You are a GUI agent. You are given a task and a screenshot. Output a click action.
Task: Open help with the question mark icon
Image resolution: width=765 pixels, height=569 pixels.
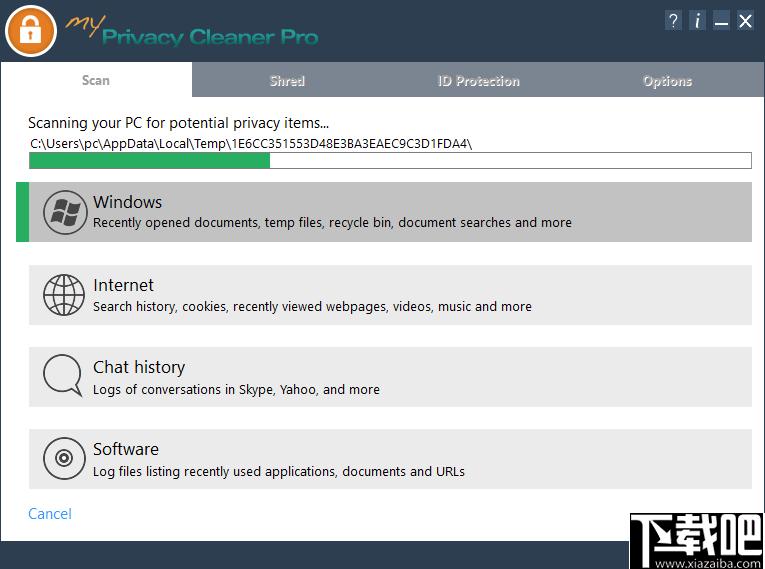click(x=675, y=21)
